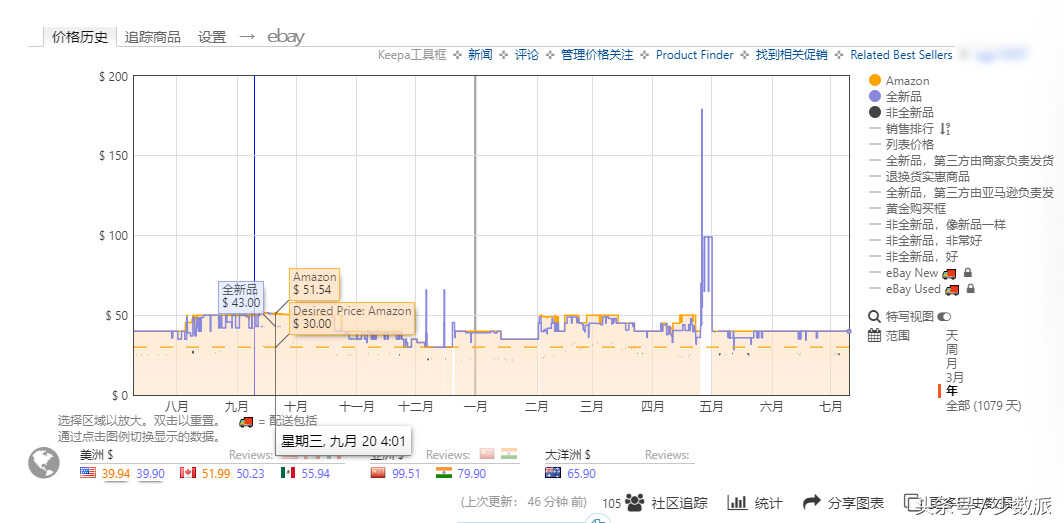Viewport: 1064px width, 523px height.
Task: Enable the 特写视图 close-up switch
Action: [944, 317]
